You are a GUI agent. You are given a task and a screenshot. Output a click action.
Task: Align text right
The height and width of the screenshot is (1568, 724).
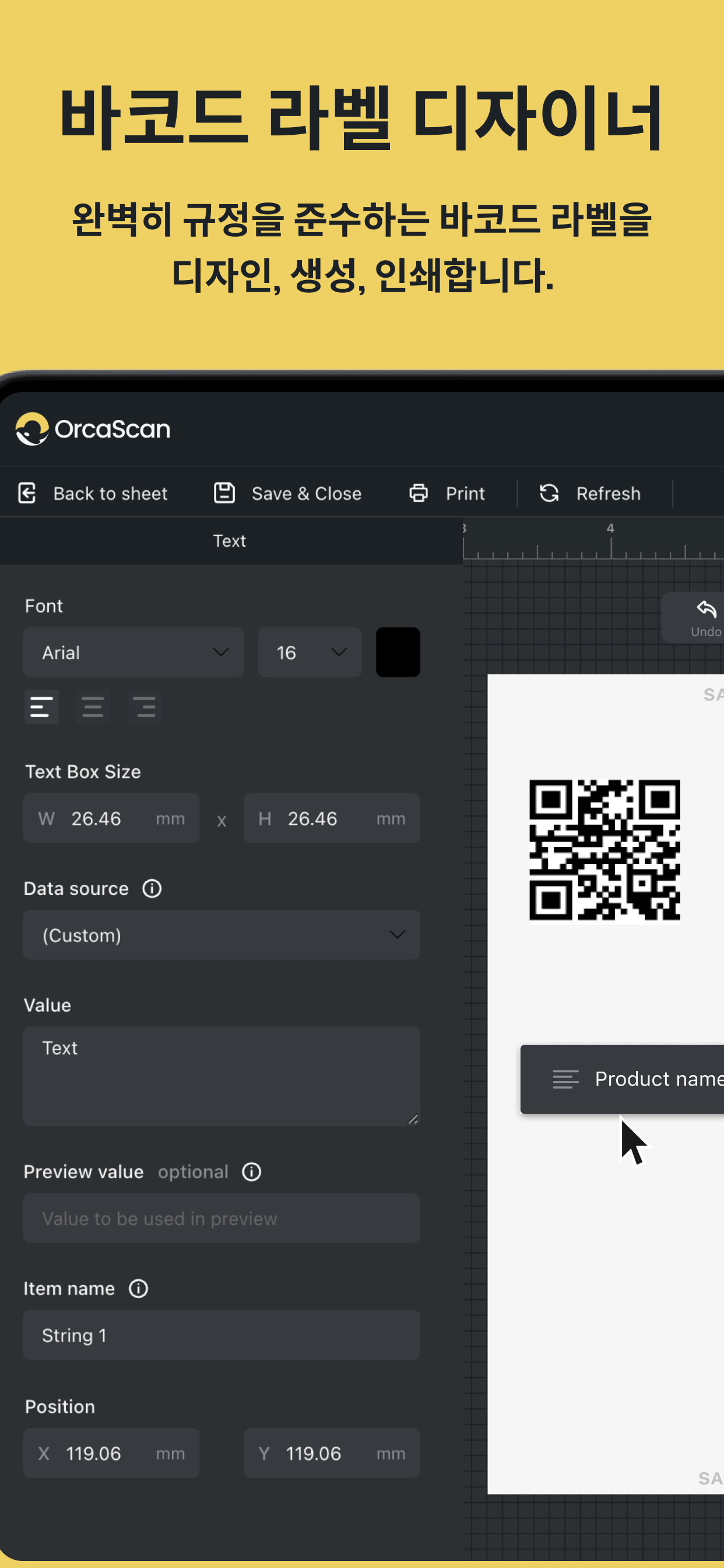tap(145, 706)
